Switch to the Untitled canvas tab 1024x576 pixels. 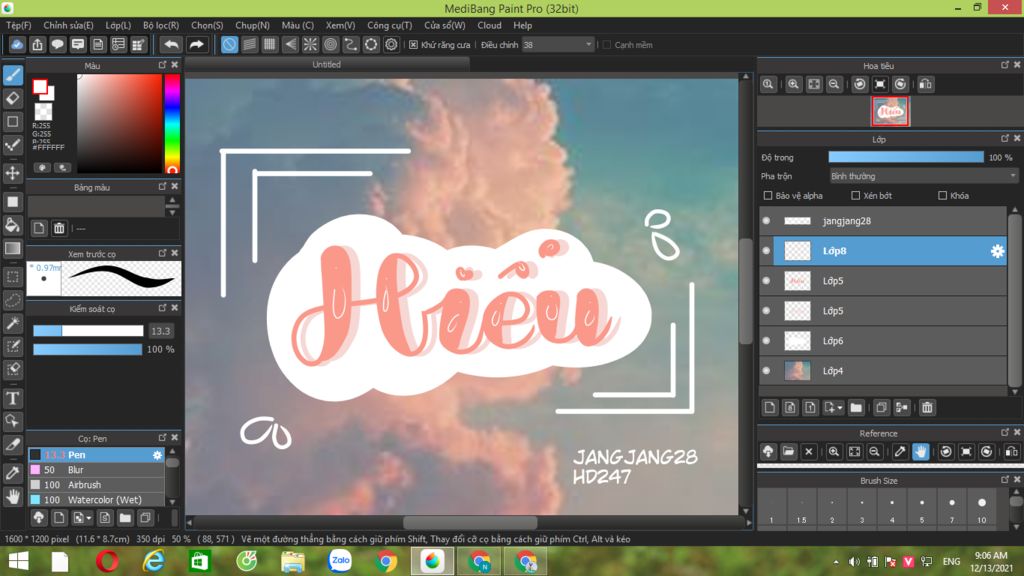[327, 65]
